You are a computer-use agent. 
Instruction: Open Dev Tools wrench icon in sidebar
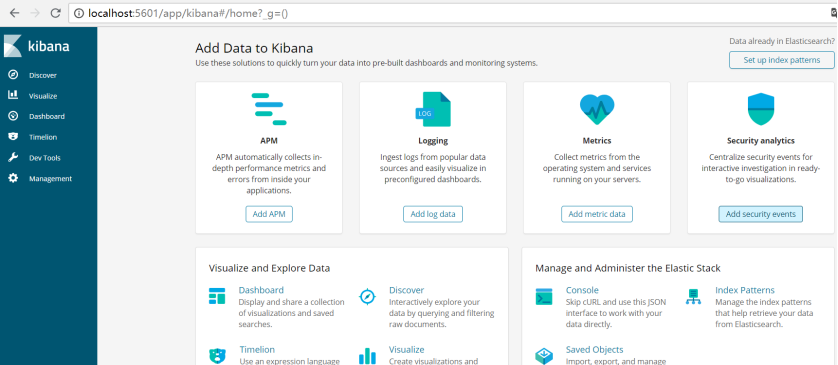point(13,158)
